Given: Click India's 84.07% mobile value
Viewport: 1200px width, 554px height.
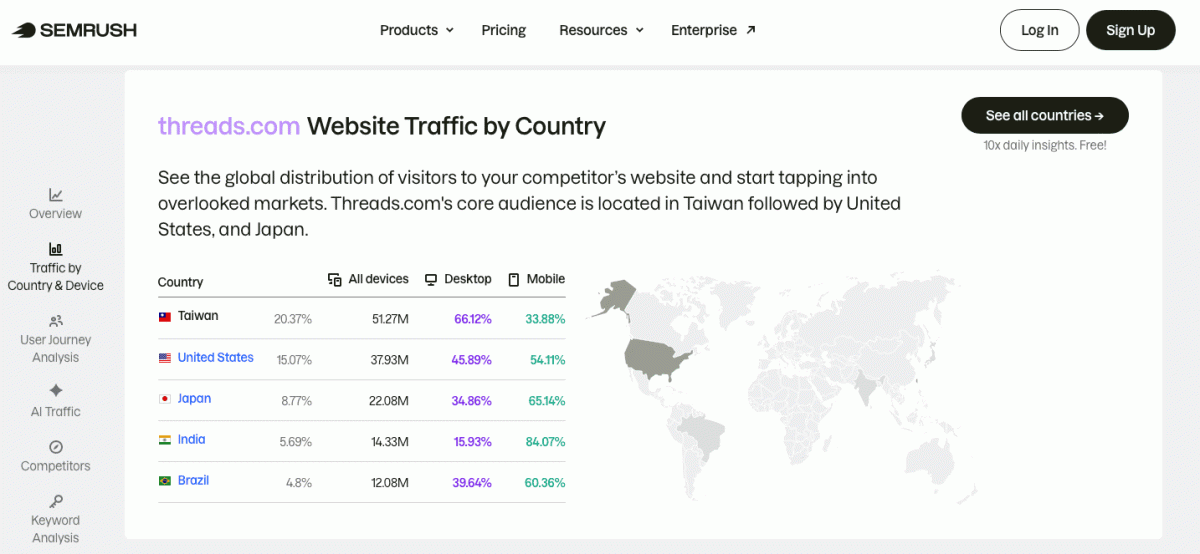Looking at the screenshot, I should click(545, 442).
